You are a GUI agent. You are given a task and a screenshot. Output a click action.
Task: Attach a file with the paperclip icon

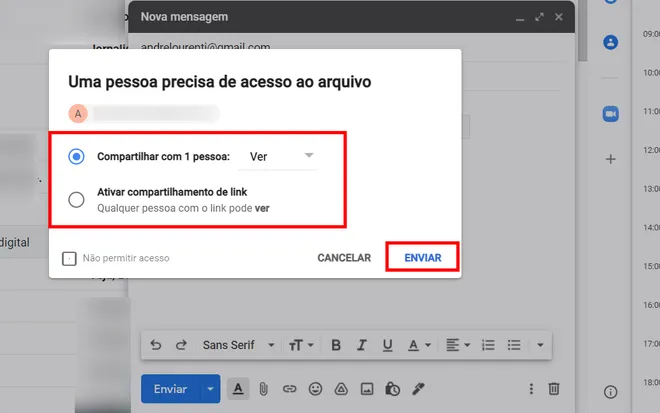263,389
